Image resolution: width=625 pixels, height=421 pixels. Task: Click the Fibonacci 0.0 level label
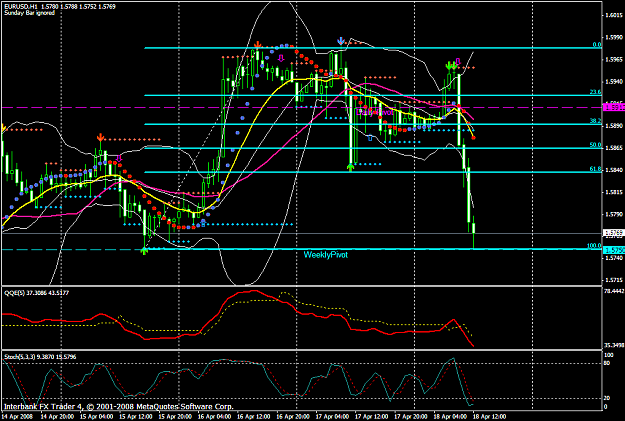(x=597, y=45)
